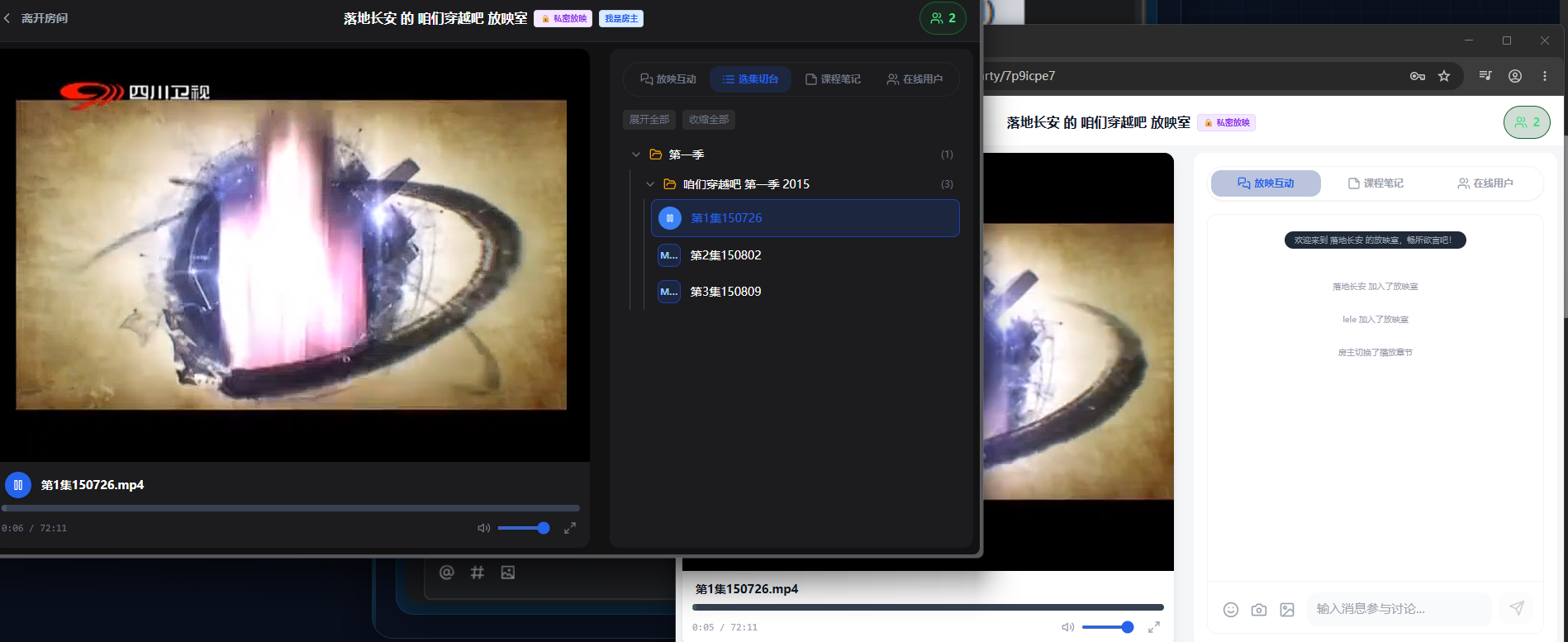The image size is (1568, 642).
Task: Mute via speaker icon in dark player
Action: (484, 528)
